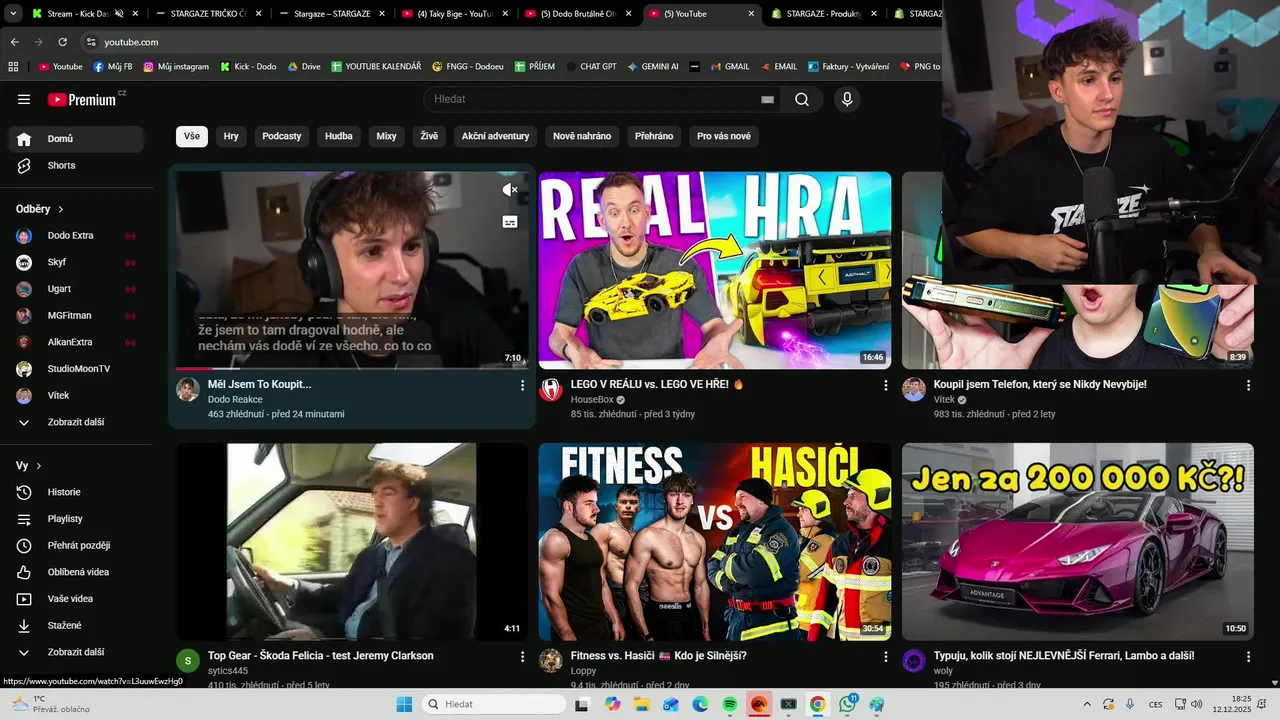Switch to STARGAZE TRIČKO browser tab

(210, 14)
